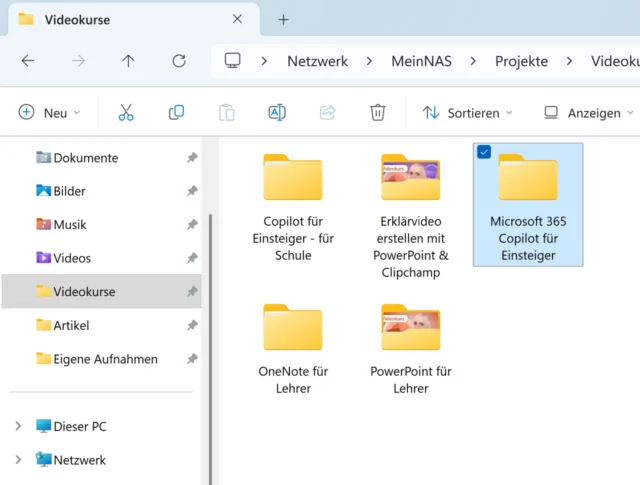Click the pin icon beside Artikel
The height and width of the screenshot is (485, 640).
pos(192,325)
